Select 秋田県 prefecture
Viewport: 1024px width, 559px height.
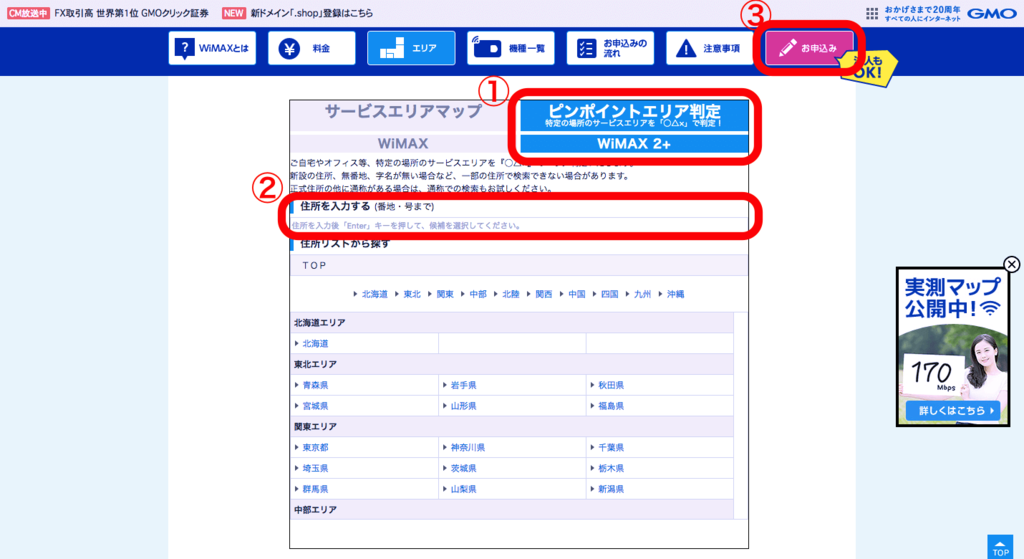point(611,385)
